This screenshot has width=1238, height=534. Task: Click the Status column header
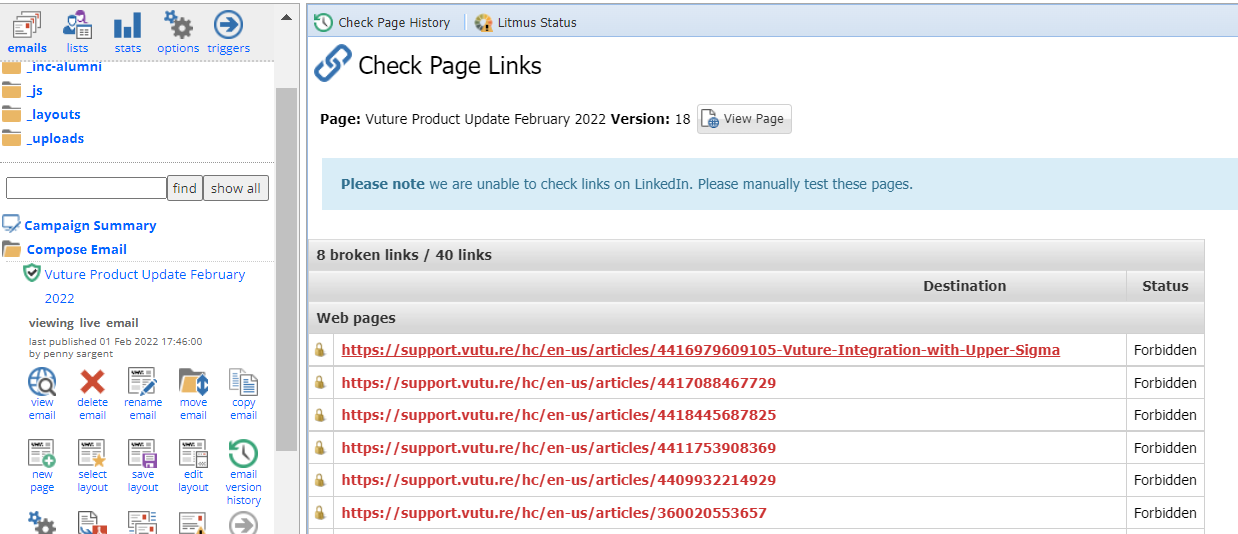(x=1165, y=285)
